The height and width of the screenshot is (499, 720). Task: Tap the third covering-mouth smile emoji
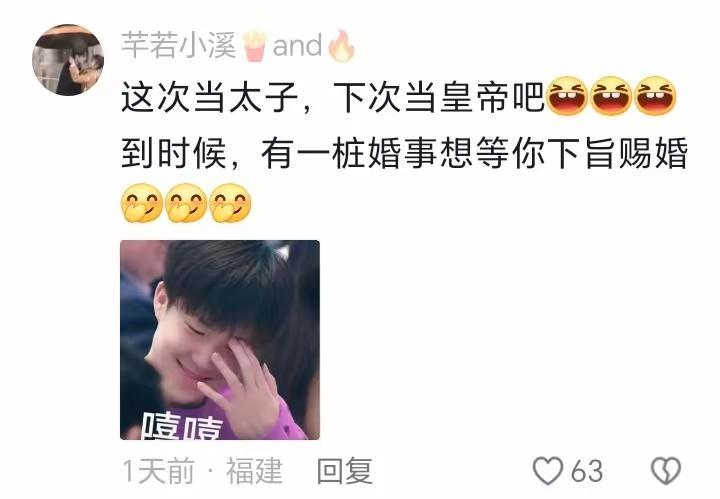coord(231,203)
